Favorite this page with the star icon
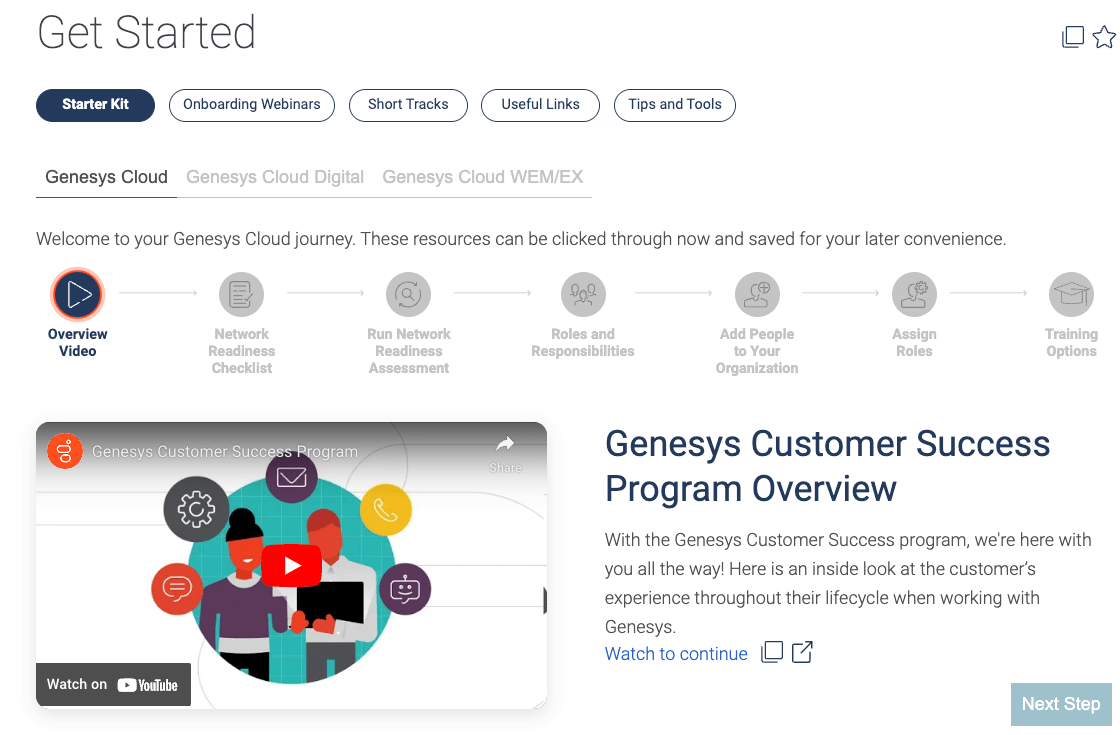Screen dimensions: 1120x735 point(1104,36)
